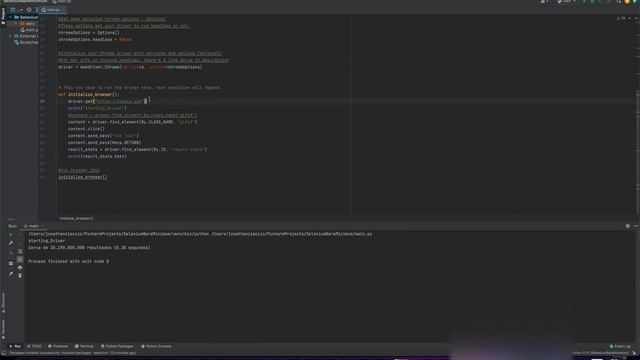Open Python Packages tool window

click(117, 346)
